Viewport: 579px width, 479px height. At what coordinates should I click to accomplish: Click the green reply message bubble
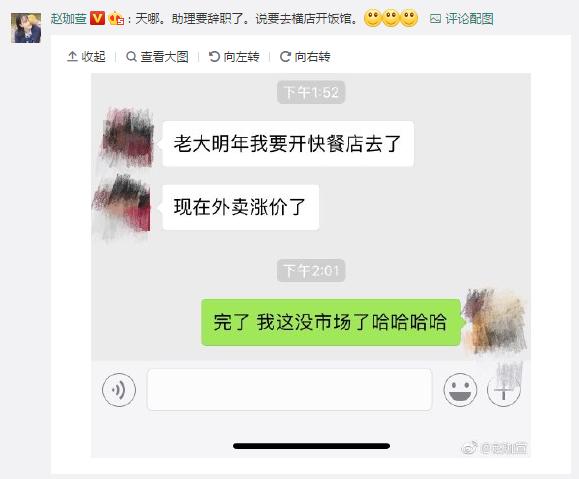tap(331, 322)
